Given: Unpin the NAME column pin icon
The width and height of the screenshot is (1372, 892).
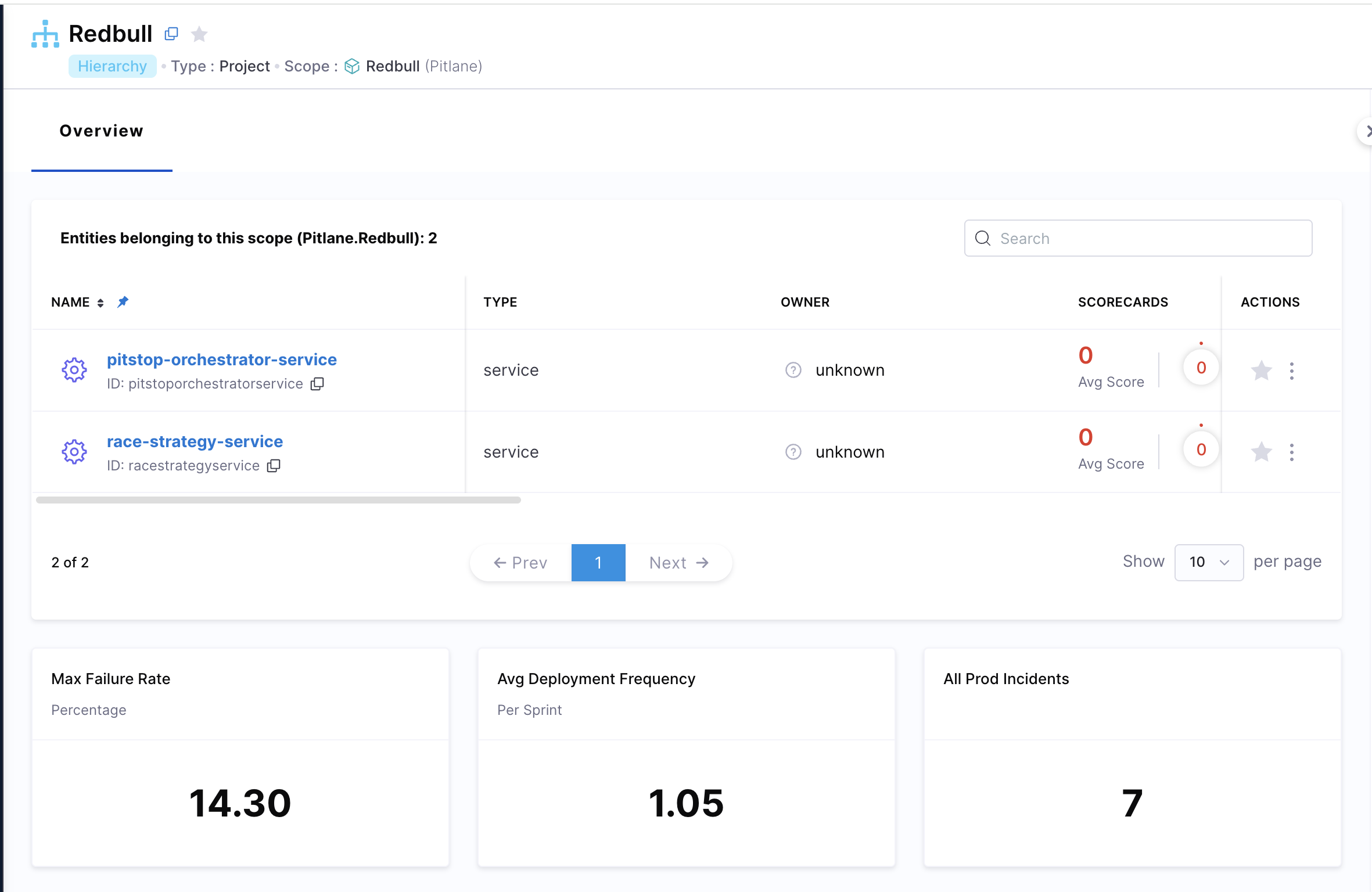Looking at the screenshot, I should click(123, 301).
